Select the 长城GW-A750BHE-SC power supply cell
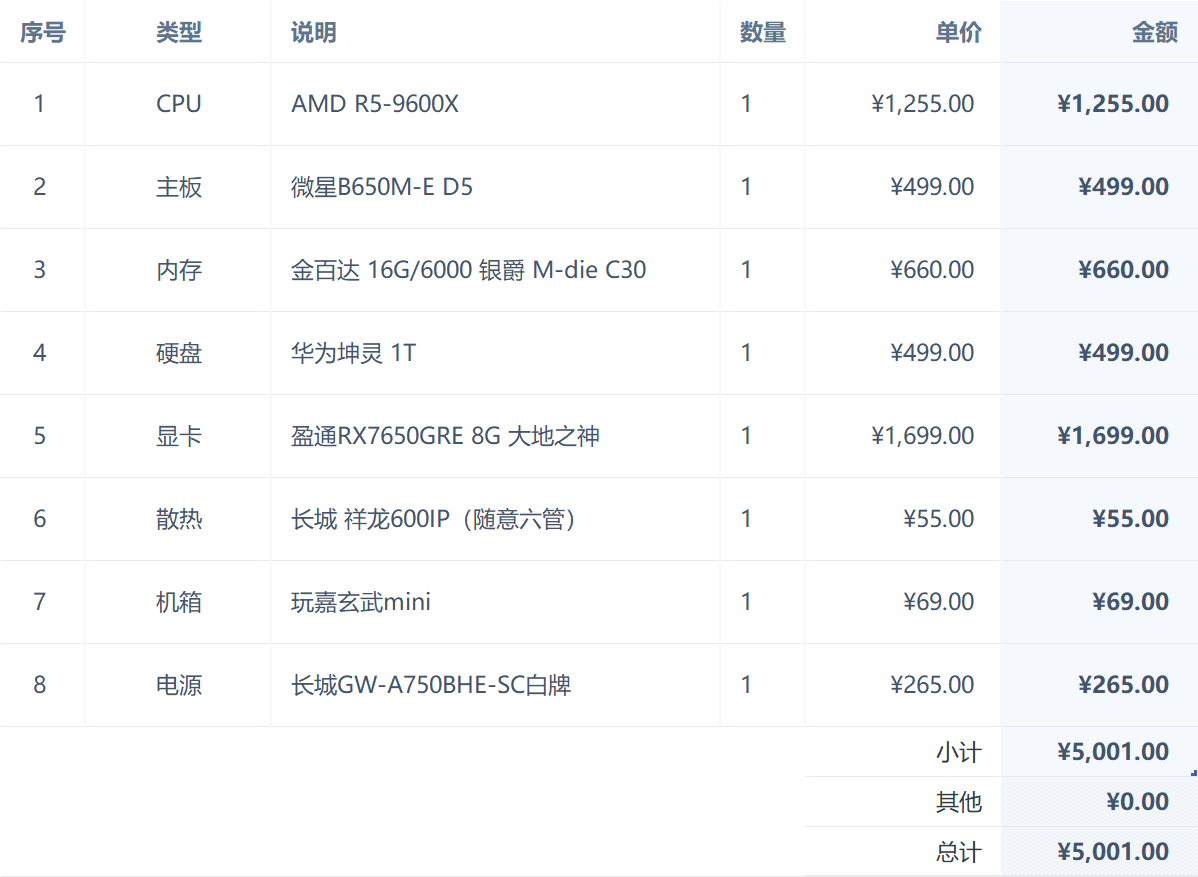This screenshot has width=1198, height=877. pyautogui.click(x=431, y=685)
